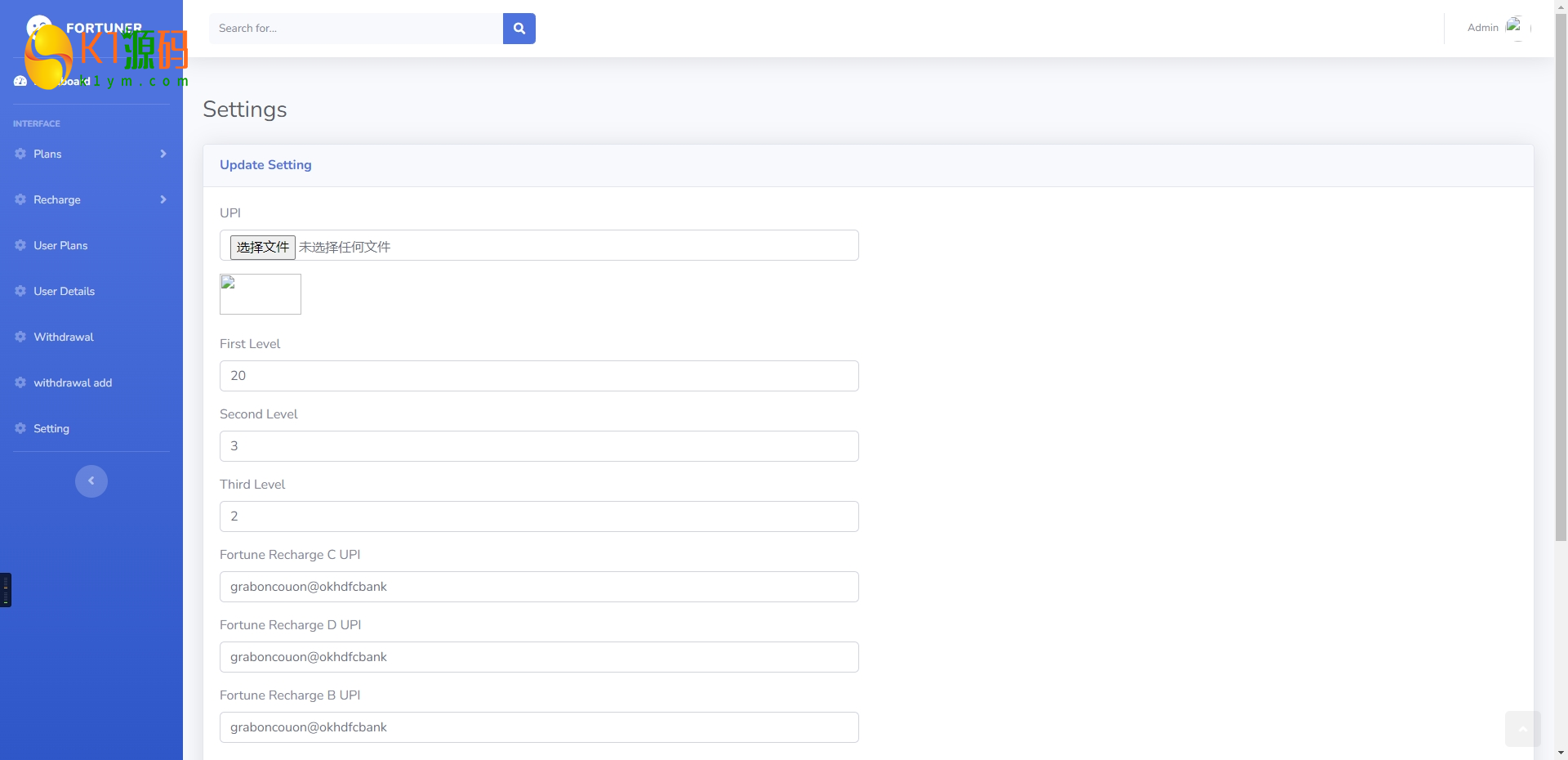1568x760 pixels.
Task: Click the gear icon beside Setting
Action: click(x=20, y=428)
